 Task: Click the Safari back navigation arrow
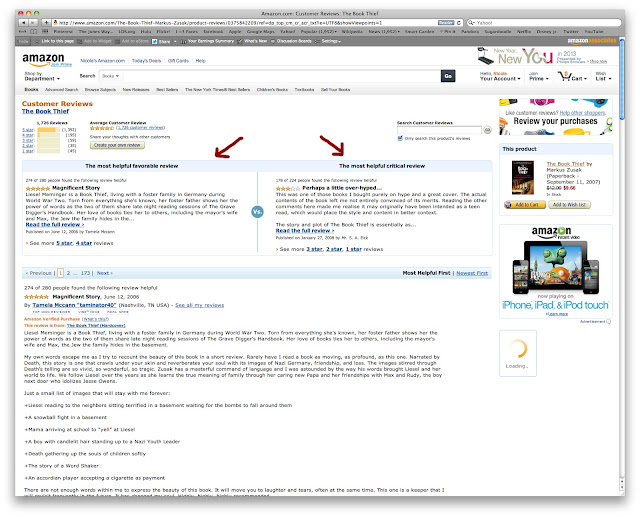point(24,23)
